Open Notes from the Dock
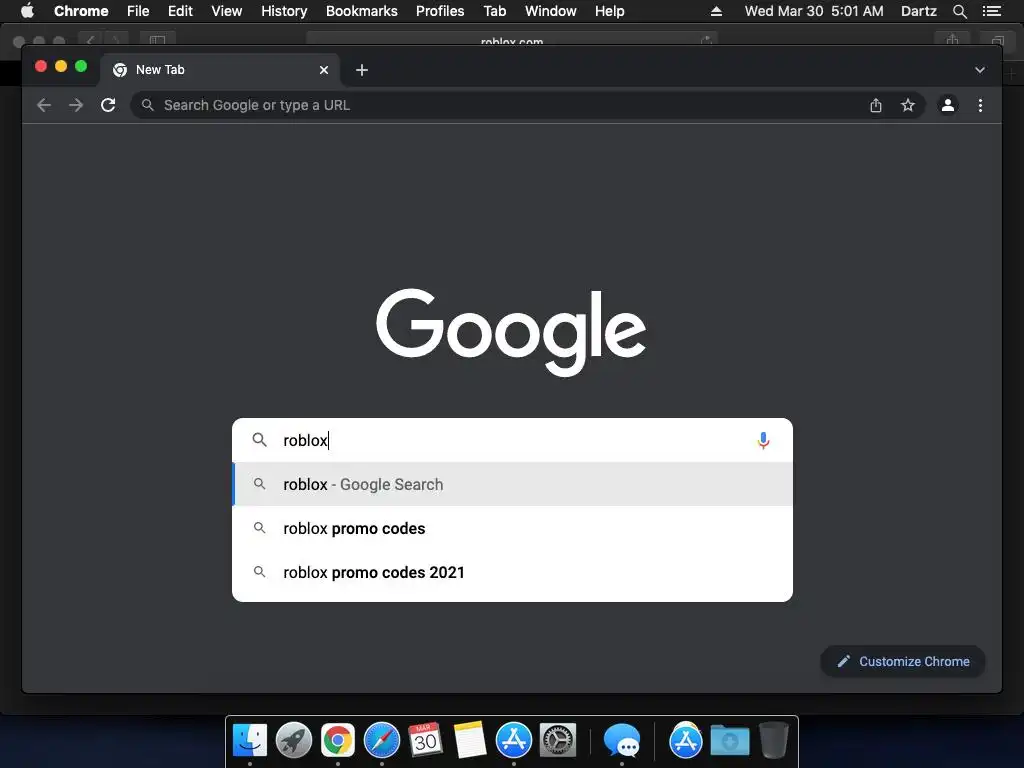 tap(470, 740)
